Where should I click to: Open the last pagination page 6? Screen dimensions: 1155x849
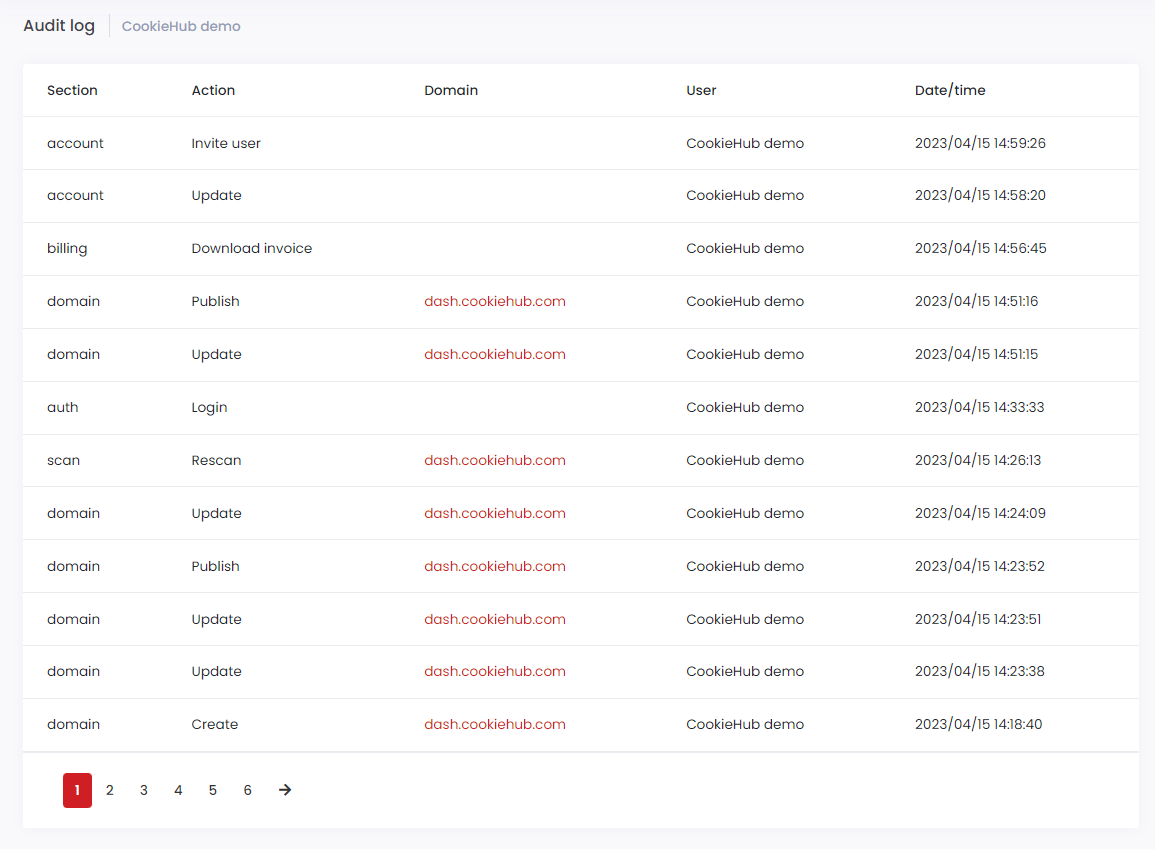click(247, 790)
